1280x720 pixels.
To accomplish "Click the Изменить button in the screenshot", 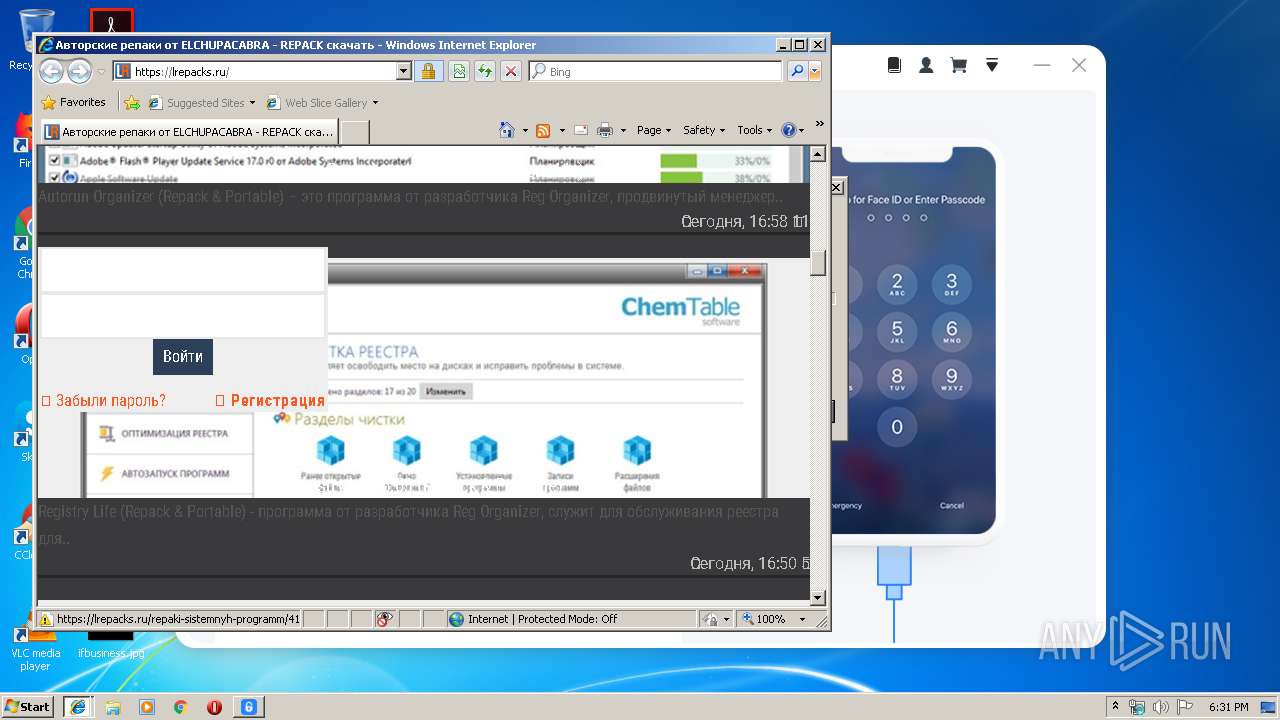I will pyautogui.click(x=446, y=391).
